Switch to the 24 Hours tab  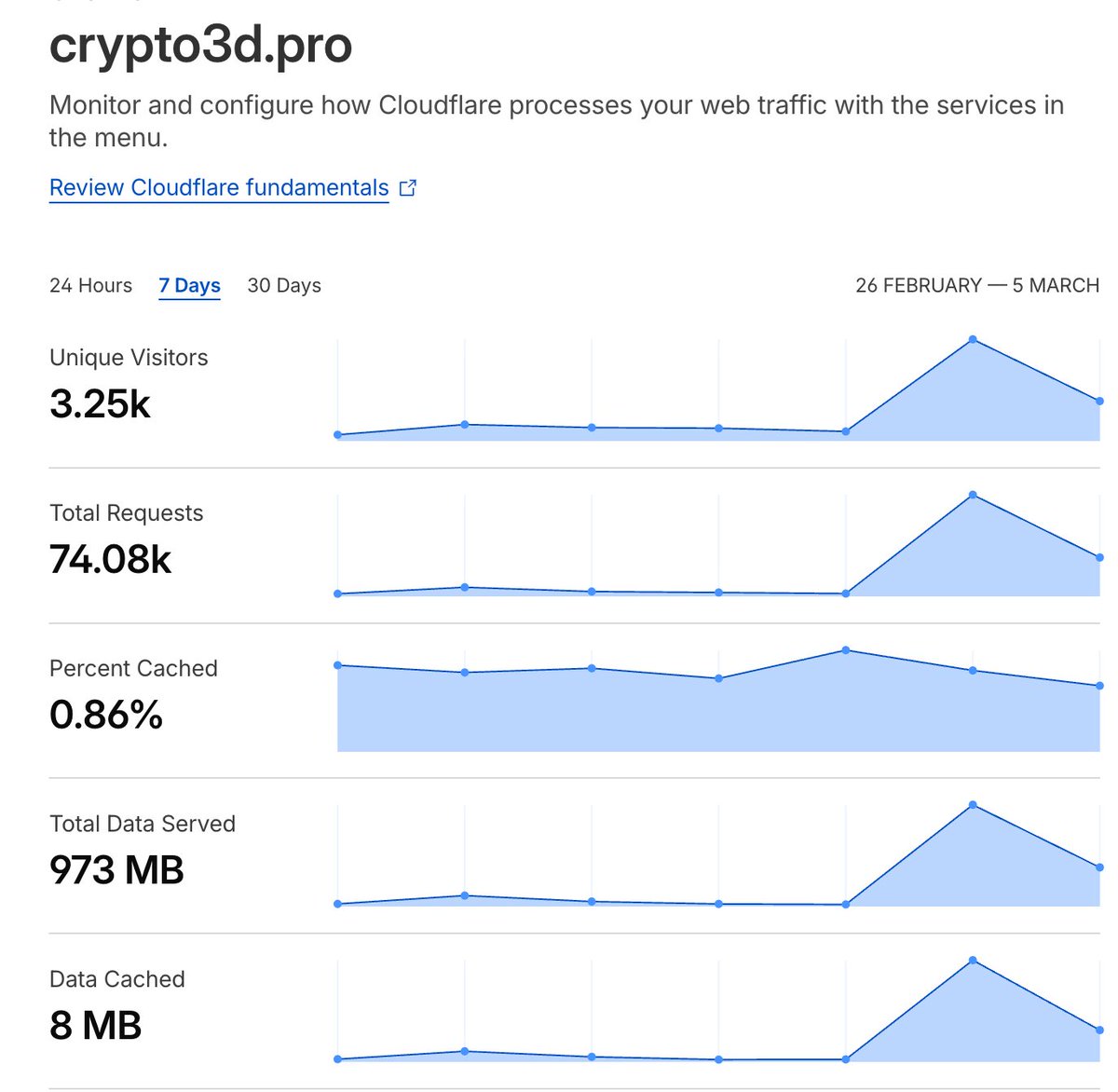coord(90,285)
